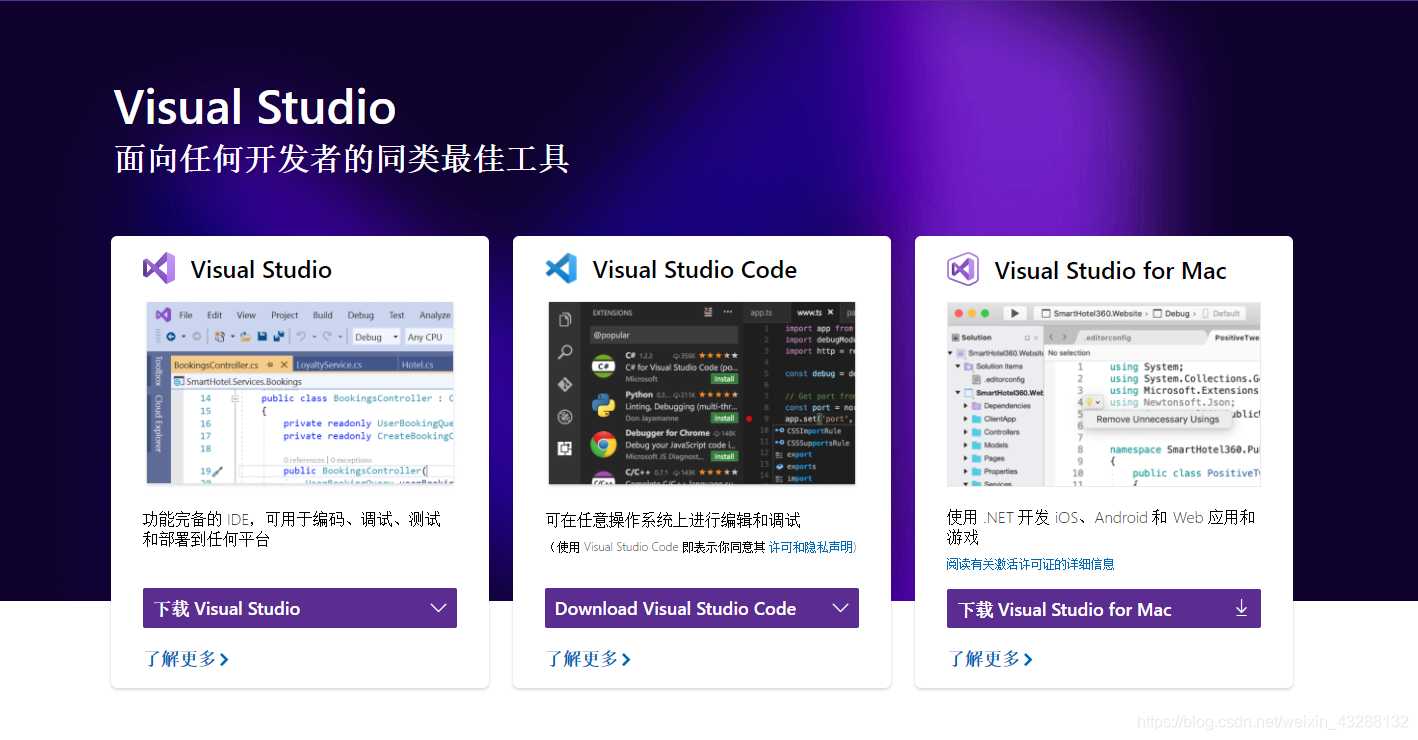Image resolution: width=1418 pixels, height=740 pixels.
Task: Click the lightbulb quick-fix icon on line 4
Action: (x=1089, y=402)
